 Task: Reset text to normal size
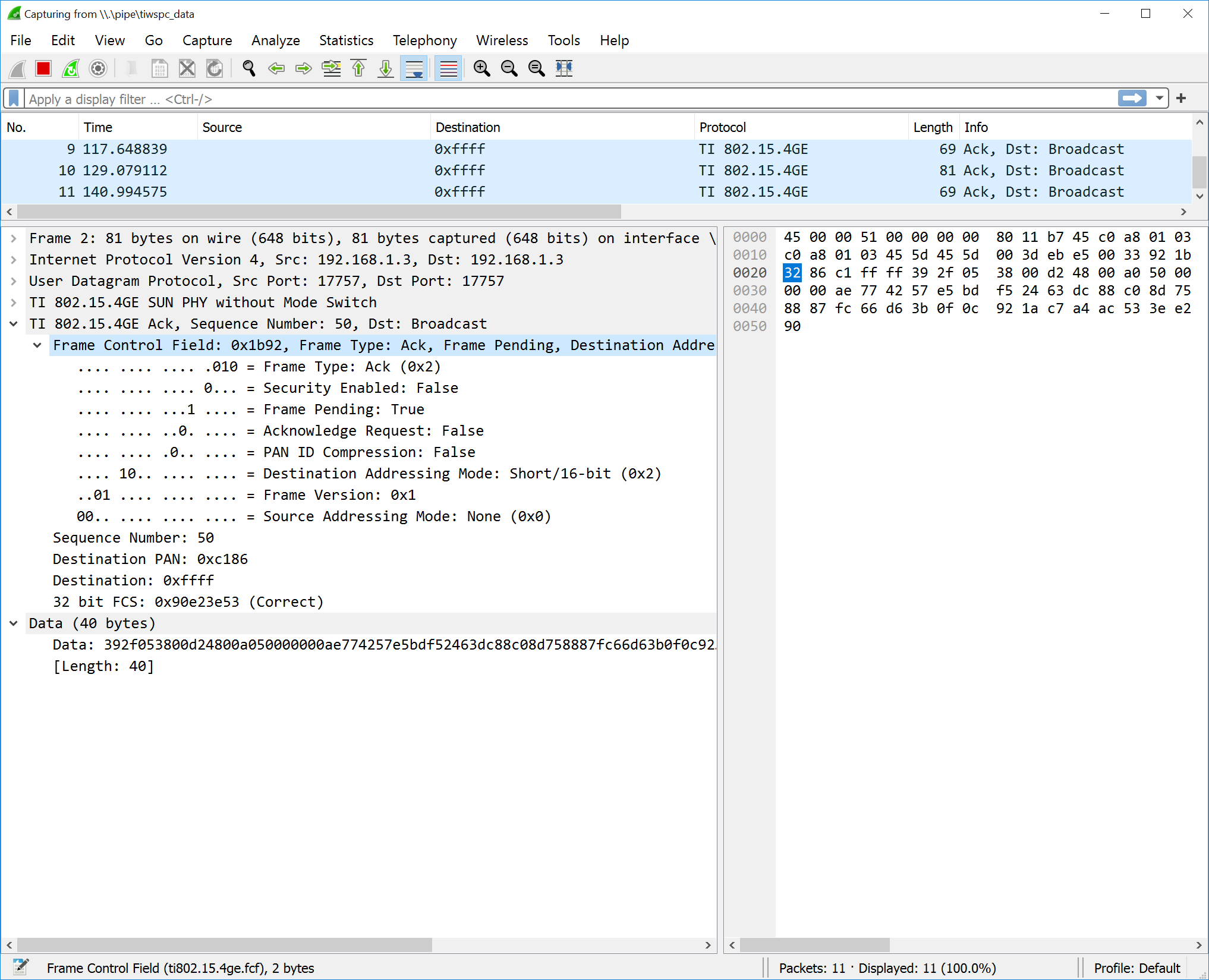537,69
